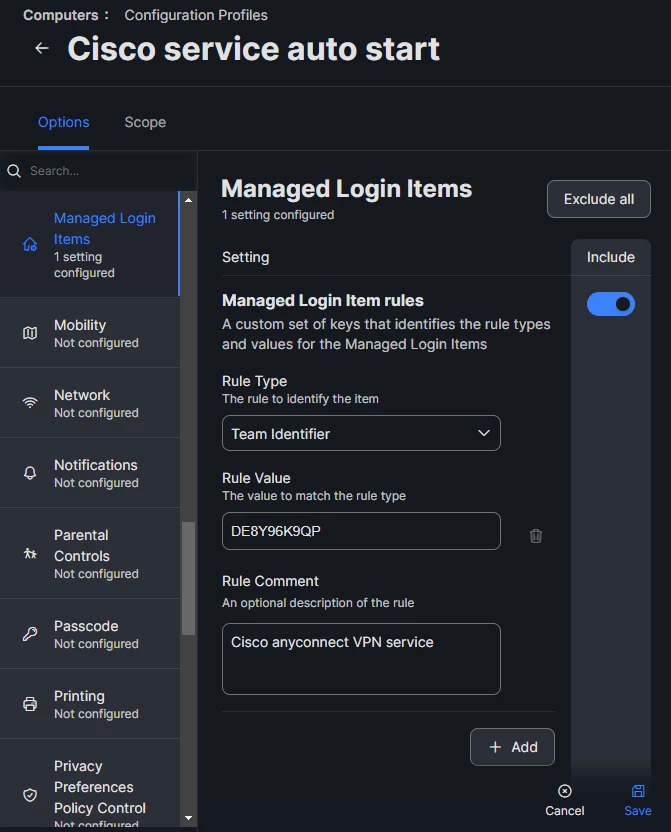Toggle the Managed Login Item rules include switch
Screen dimensions: 671x832
[x=611, y=304]
